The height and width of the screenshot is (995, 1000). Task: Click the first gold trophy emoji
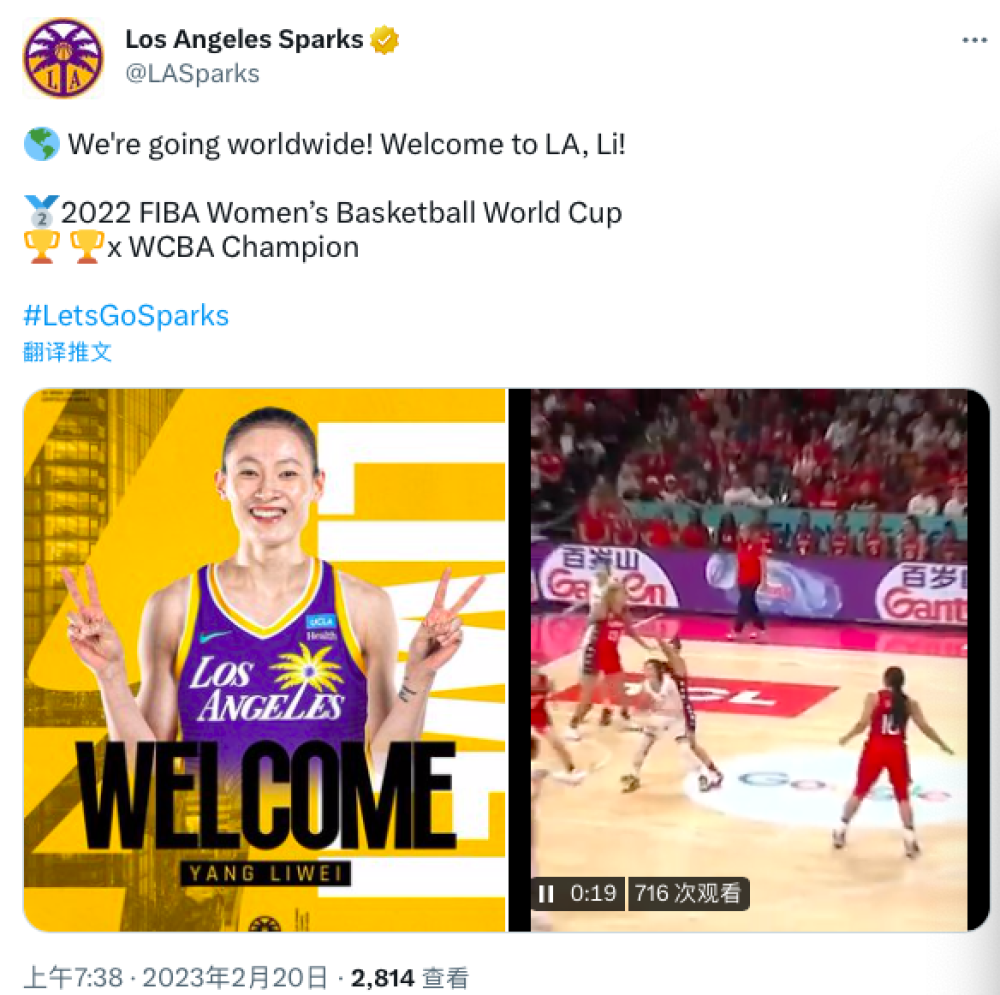click(x=41, y=247)
